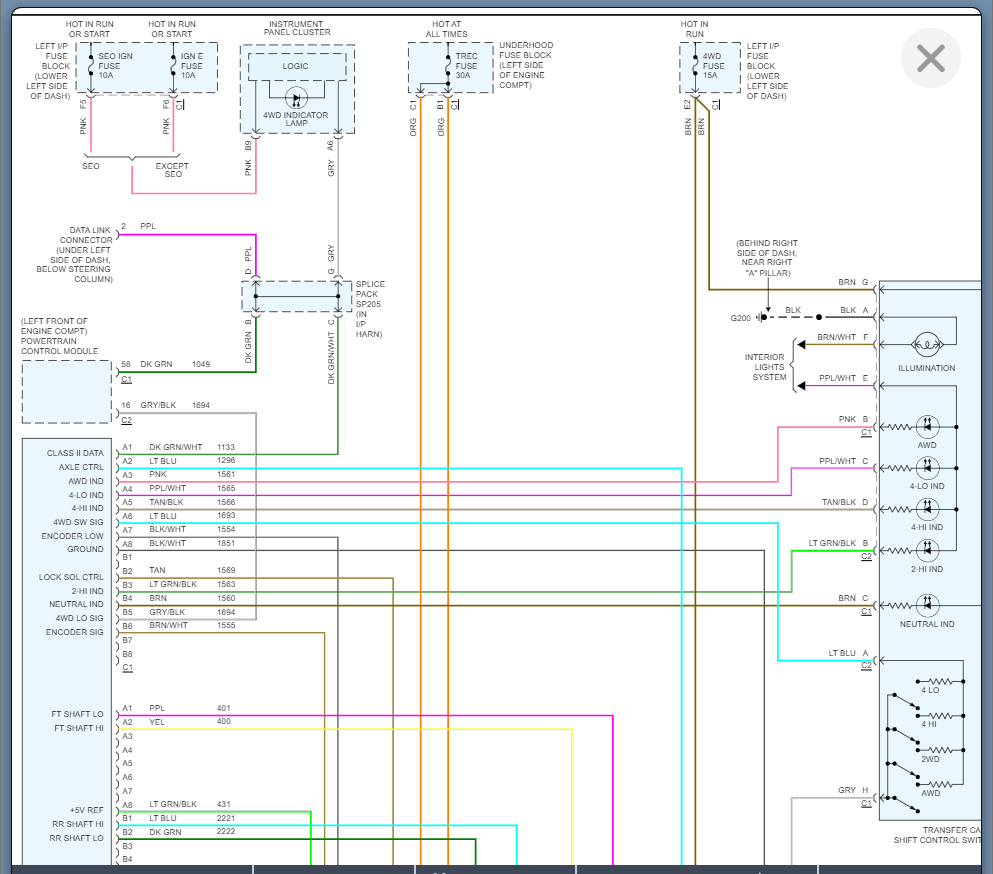Click the LOGIC block in instrument cluster
This screenshot has height=874, width=993.
coord(296,66)
